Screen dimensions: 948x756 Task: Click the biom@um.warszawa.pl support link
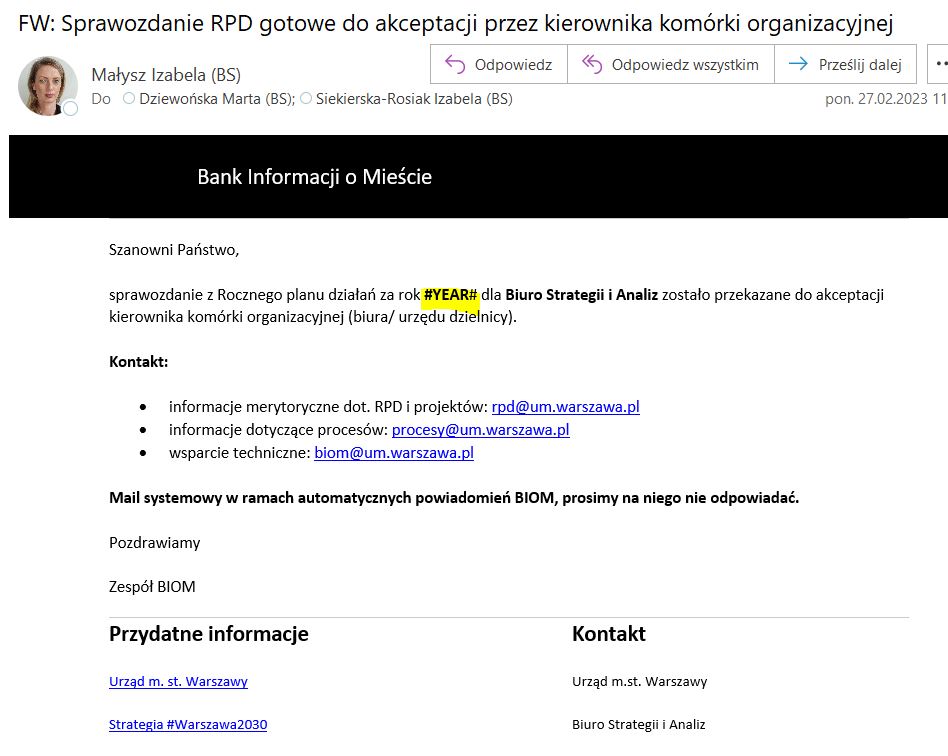[x=393, y=453]
